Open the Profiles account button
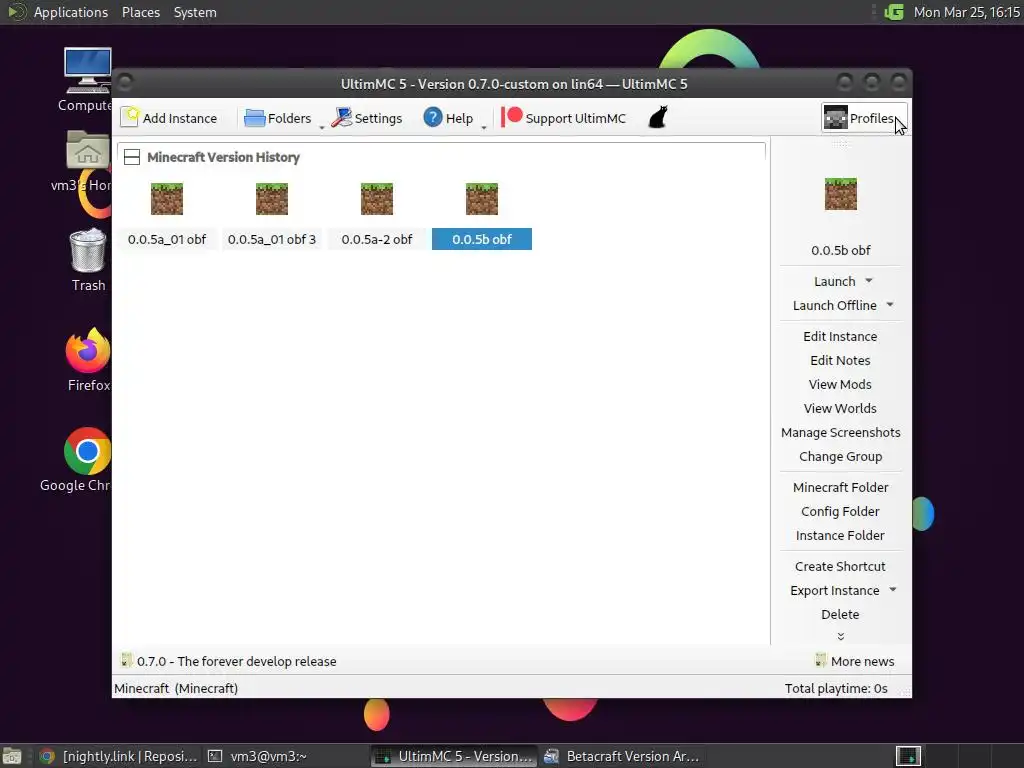 pyautogui.click(x=864, y=118)
